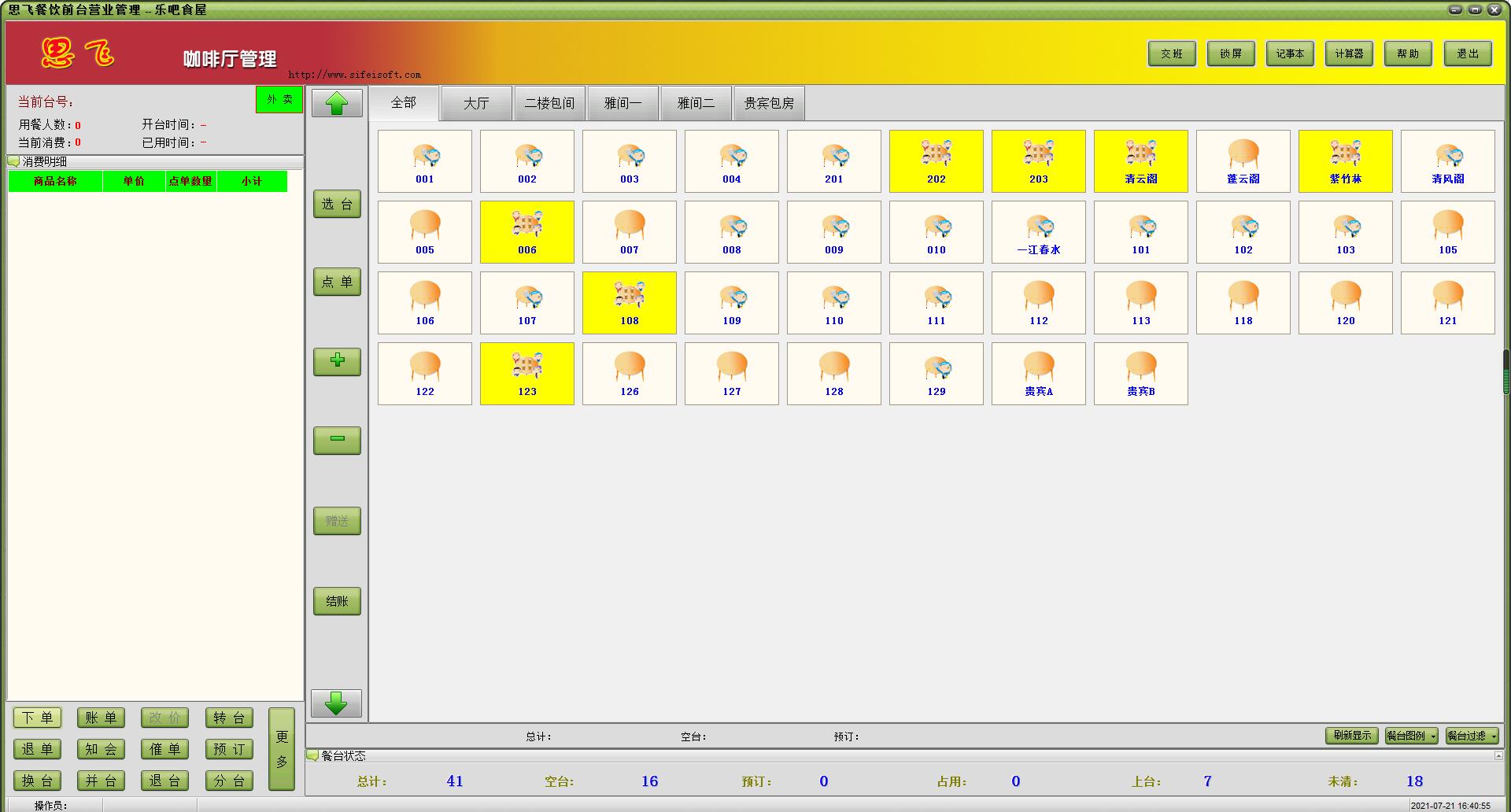Viewport: 1511px width, 812px height.
Task: Click the 商品名称 column header
Action: (x=55, y=181)
